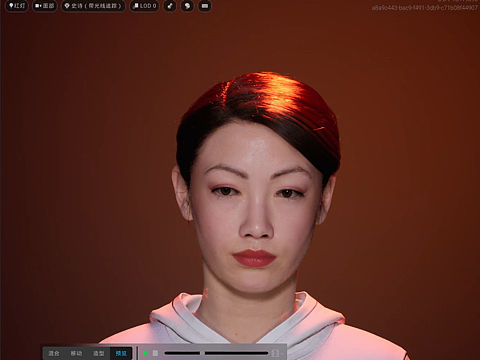The height and width of the screenshot is (360, 480).
Task: Select the 预览 preview mode tab
Action: click(x=121, y=353)
